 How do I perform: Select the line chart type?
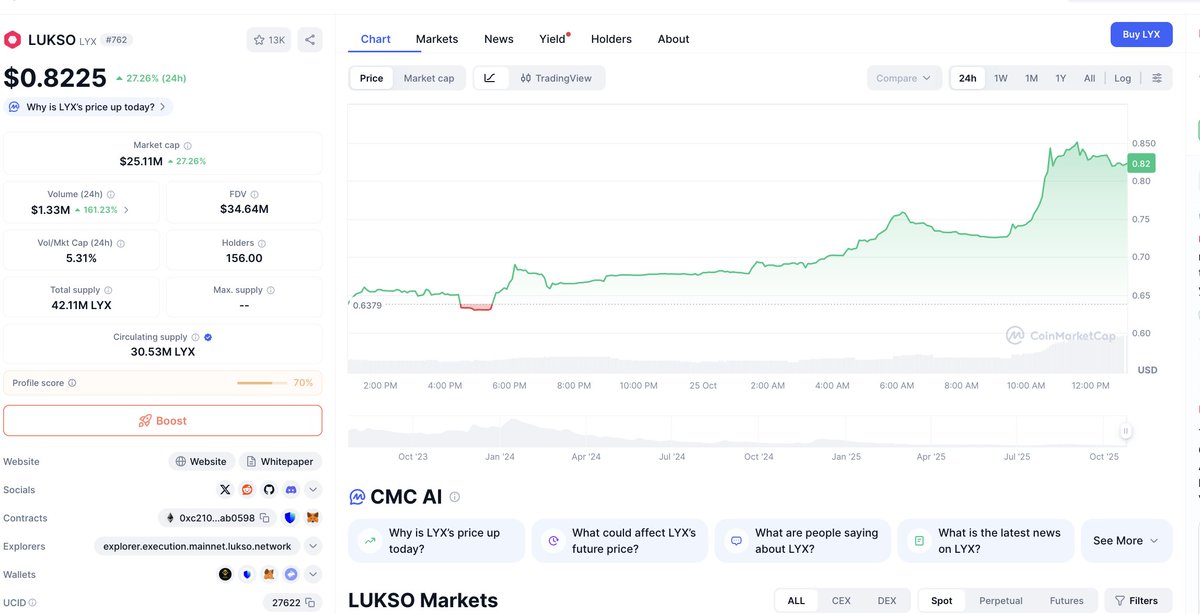pyautogui.click(x=490, y=78)
